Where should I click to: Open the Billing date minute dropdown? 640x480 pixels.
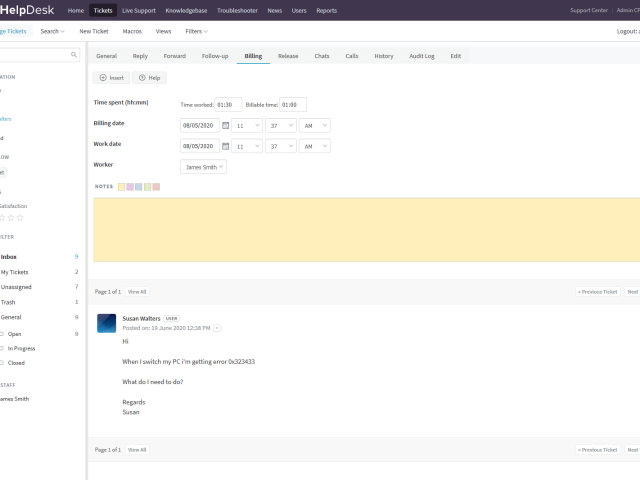click(x=281, y=125)
